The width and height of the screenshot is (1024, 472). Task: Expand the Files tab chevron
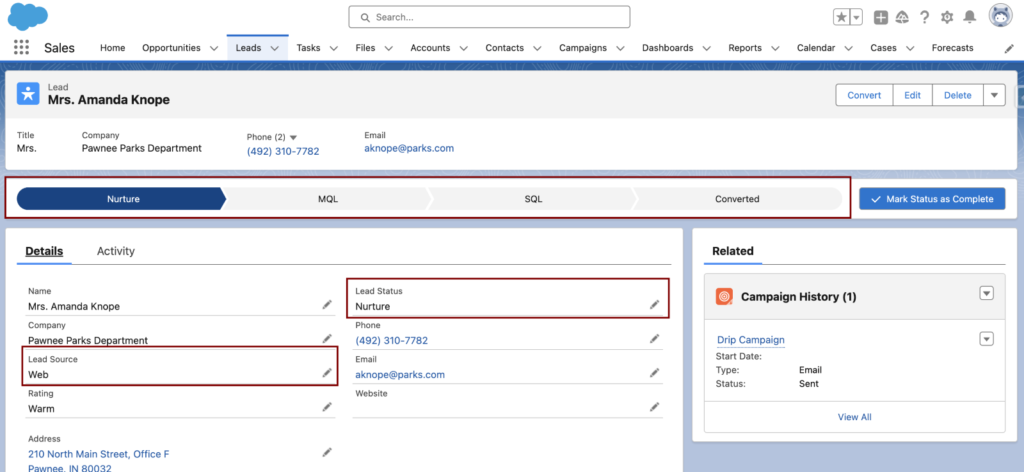click(389, 48)
